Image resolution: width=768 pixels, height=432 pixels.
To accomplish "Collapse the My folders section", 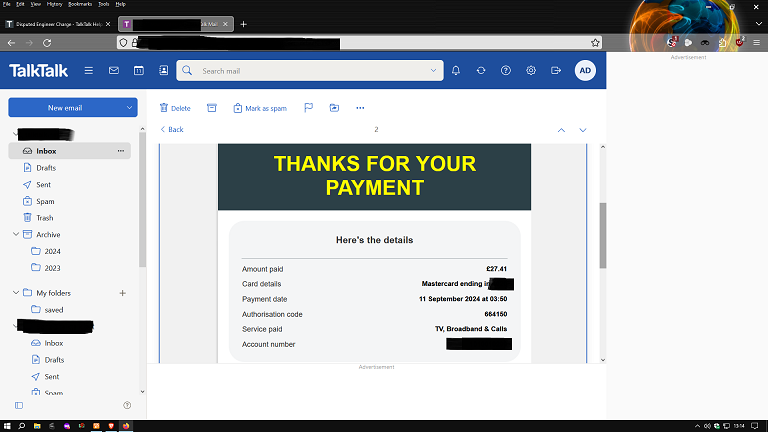I will click(15, 293).
